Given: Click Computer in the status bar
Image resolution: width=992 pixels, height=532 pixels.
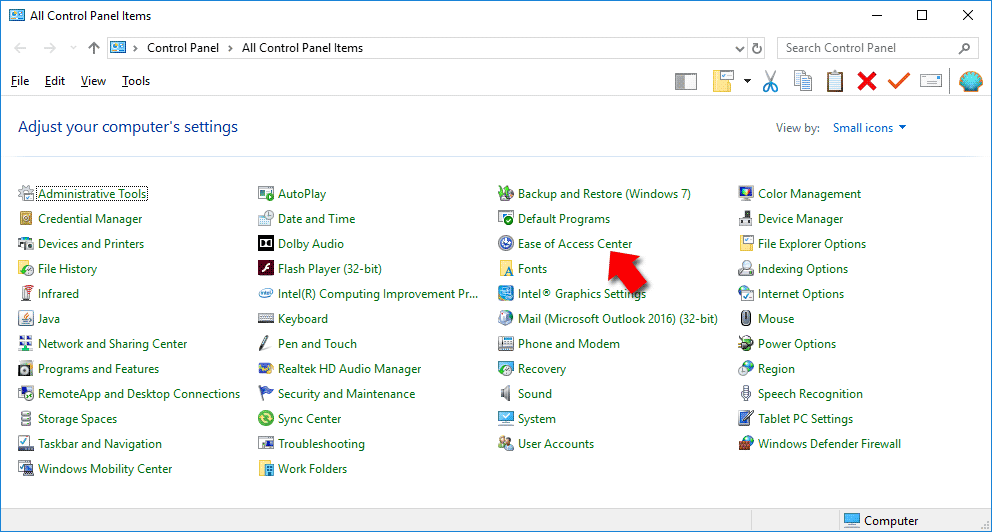Looking at the screenshot, I should pos(881,521).
